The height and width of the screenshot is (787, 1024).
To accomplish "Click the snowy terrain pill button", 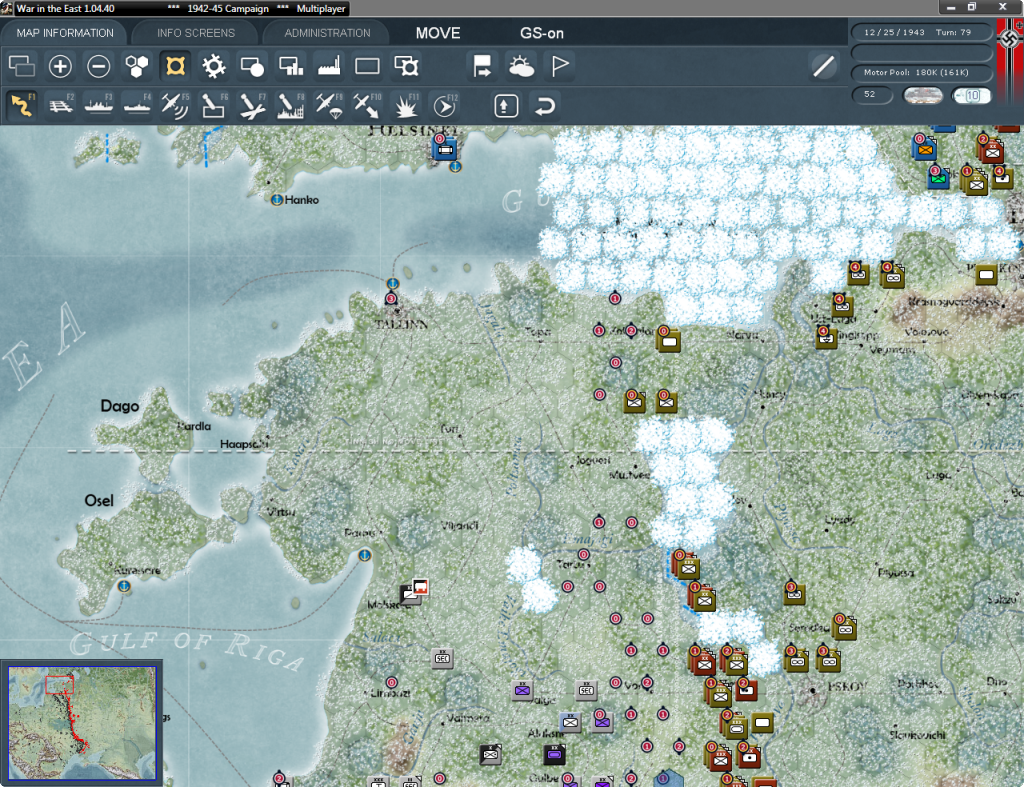I will tap(922, 95).
